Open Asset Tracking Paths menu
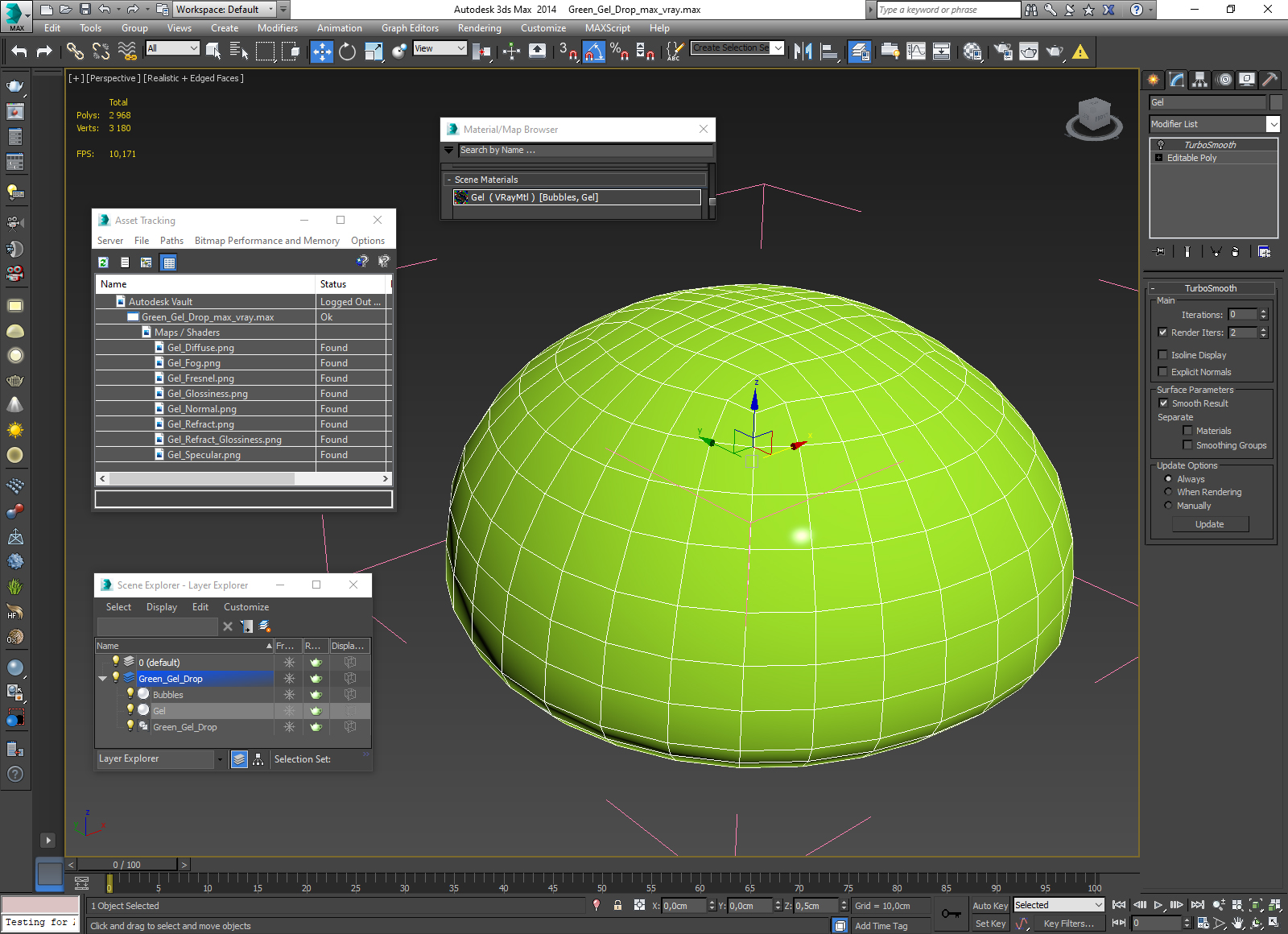 pos(171,241)
